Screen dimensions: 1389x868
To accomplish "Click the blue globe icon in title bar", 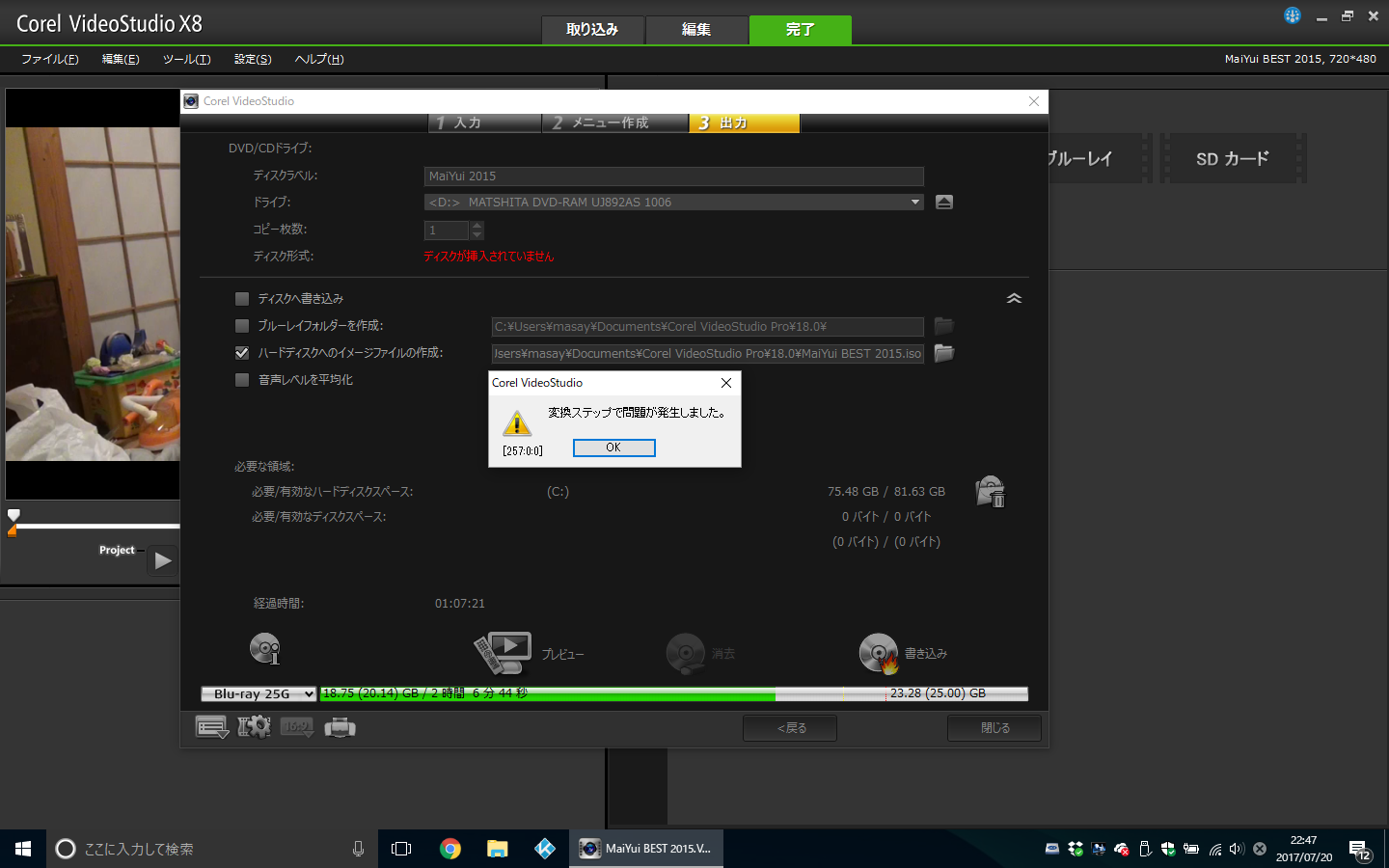I will pos(1293,15).
